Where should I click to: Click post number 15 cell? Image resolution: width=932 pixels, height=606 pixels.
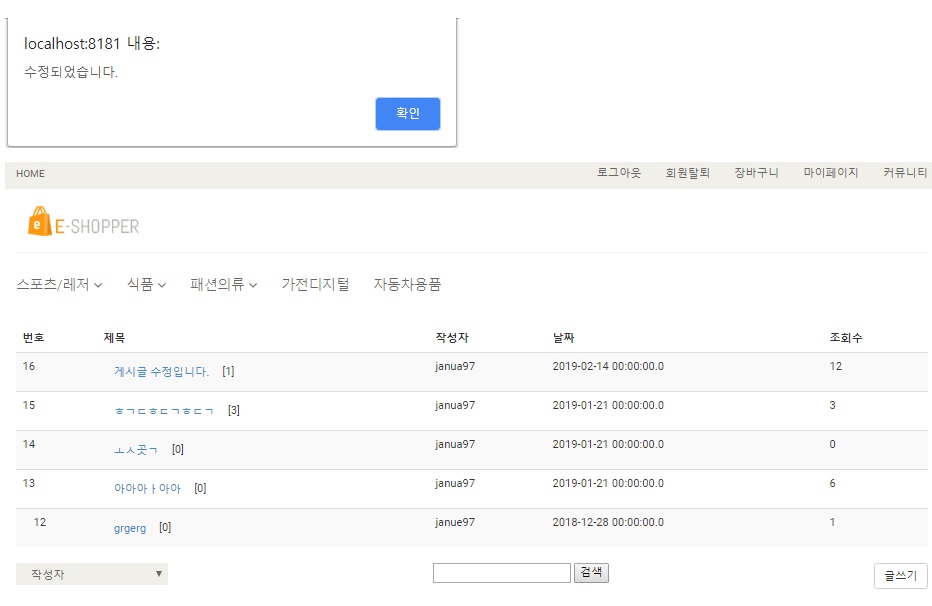(29, 405)
